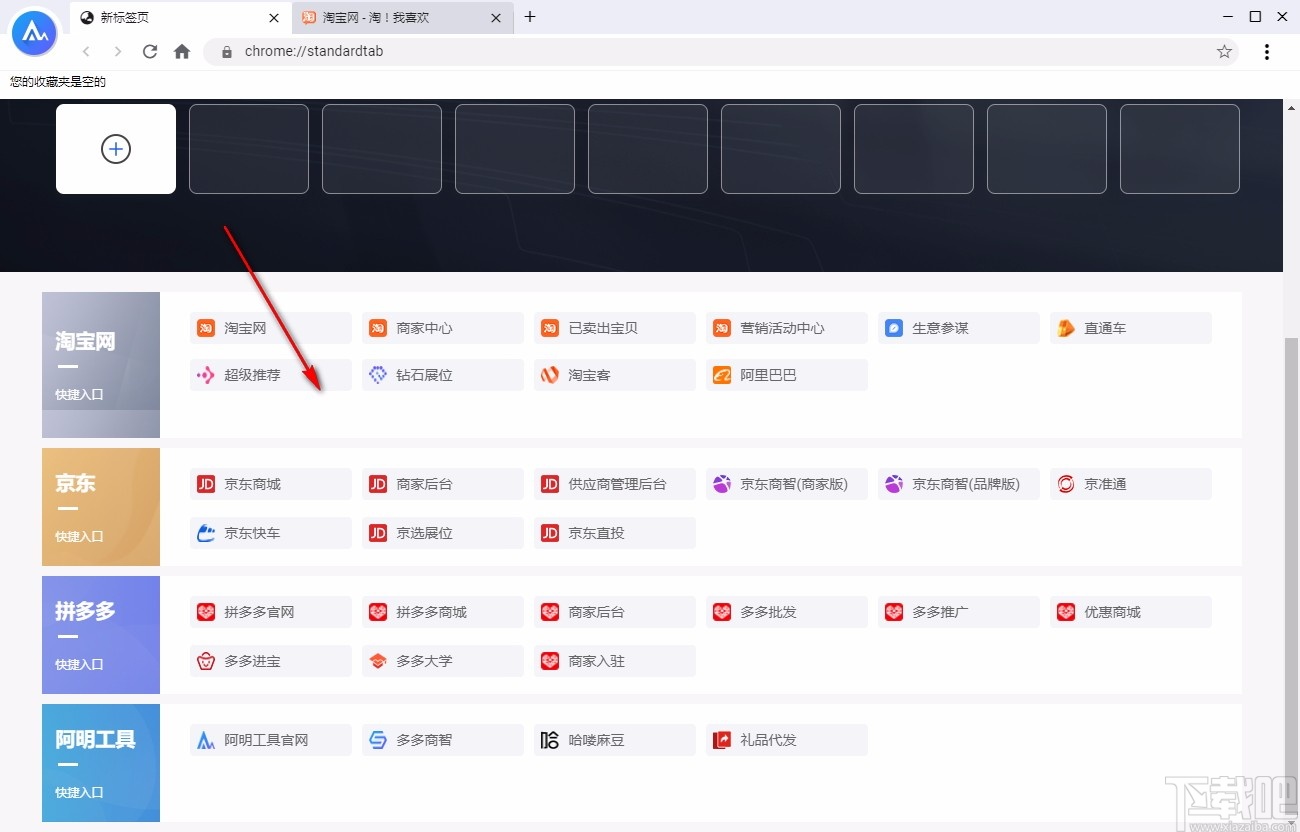Open 营销活动中心 shortcut

(787, 328)
